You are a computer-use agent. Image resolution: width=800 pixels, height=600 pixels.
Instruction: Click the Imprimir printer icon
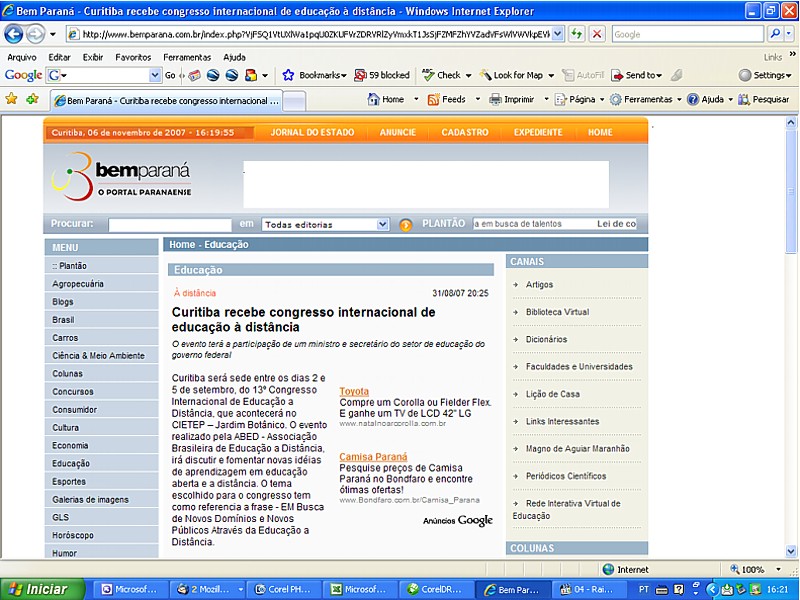click(495, 100)
